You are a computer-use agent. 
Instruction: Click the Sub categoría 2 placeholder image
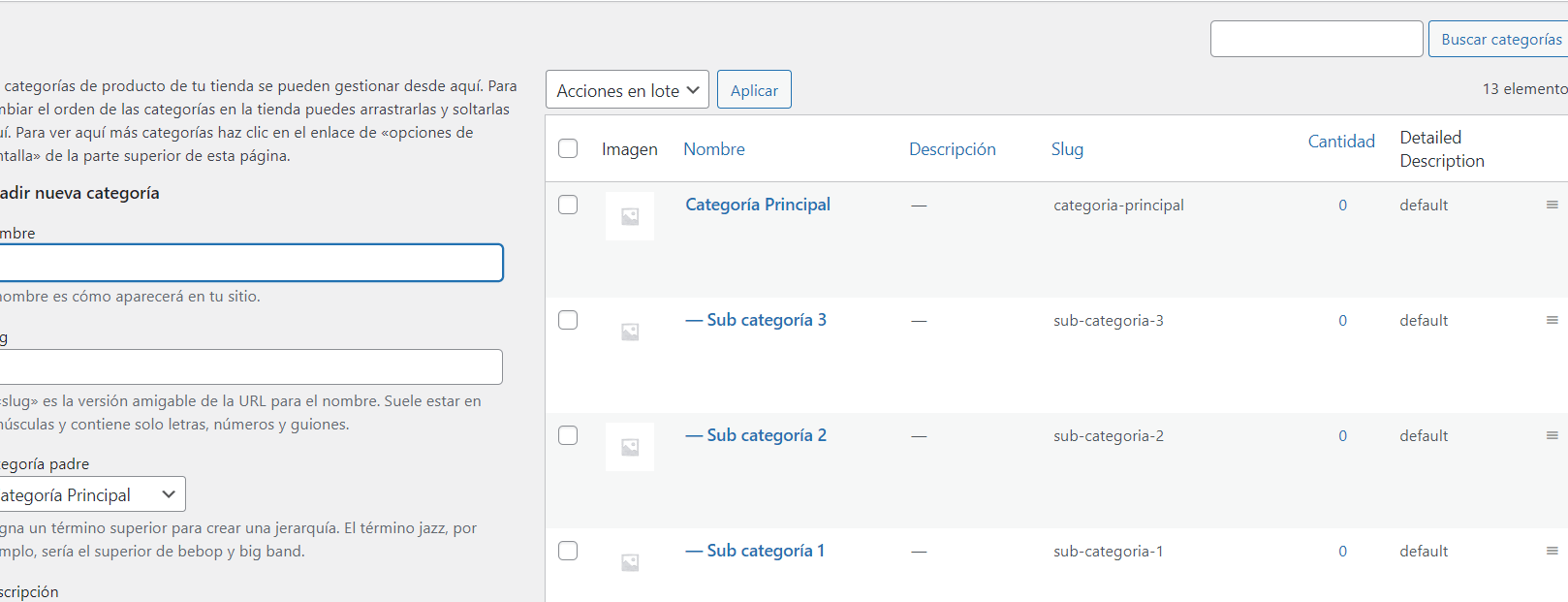630,447
